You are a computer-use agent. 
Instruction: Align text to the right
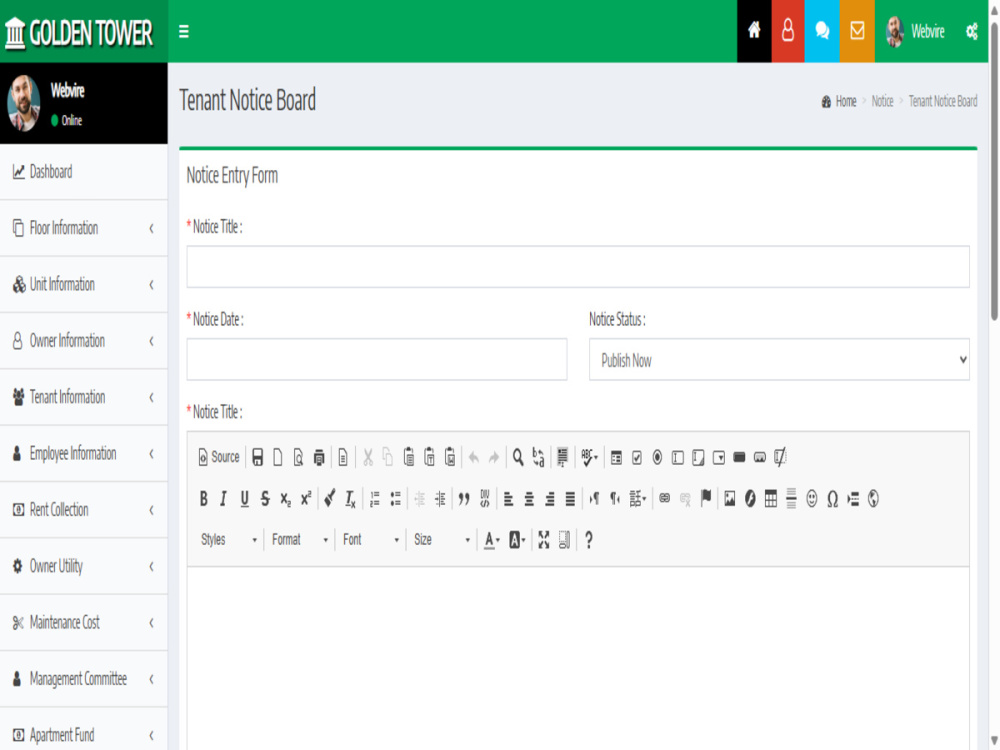click(550, 499)
